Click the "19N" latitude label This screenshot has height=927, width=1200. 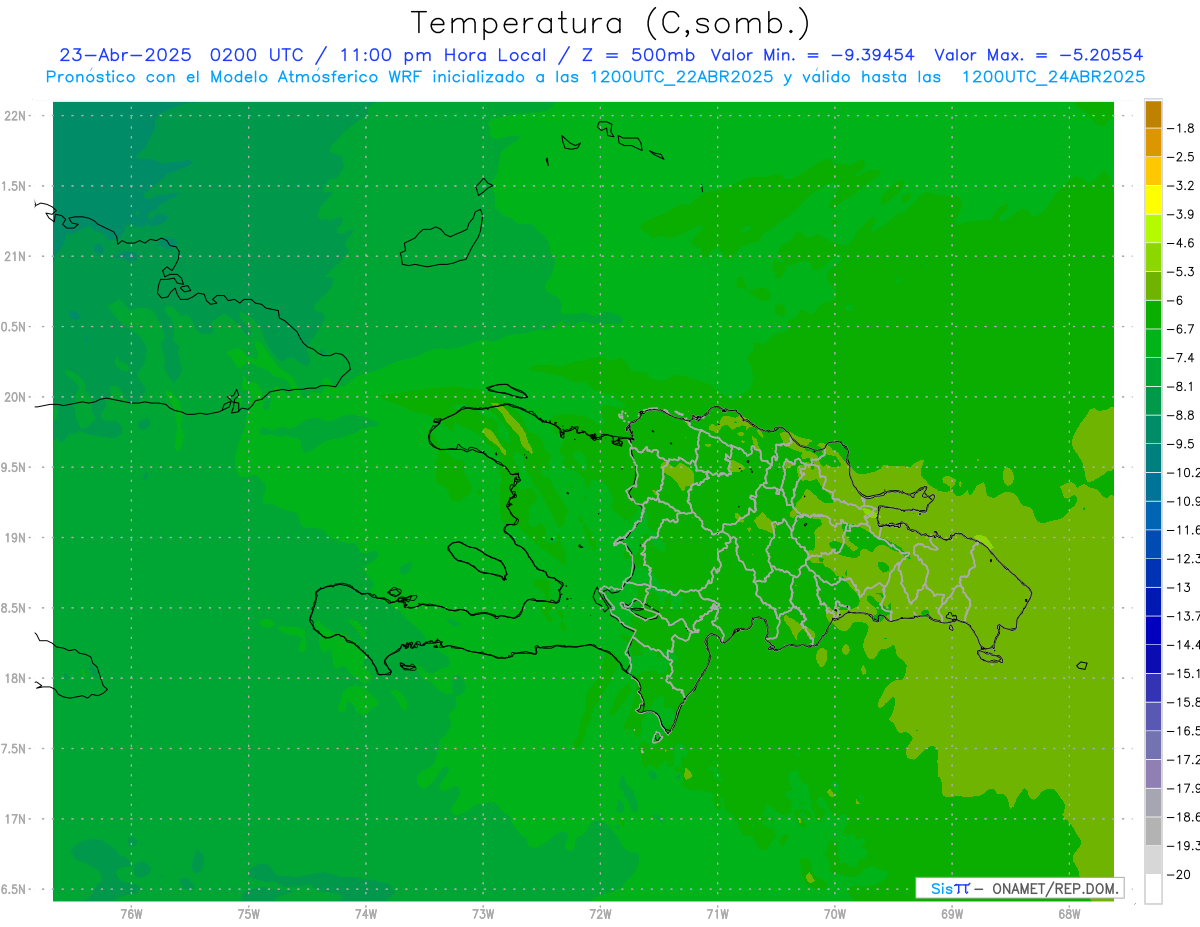pos(16,538)
